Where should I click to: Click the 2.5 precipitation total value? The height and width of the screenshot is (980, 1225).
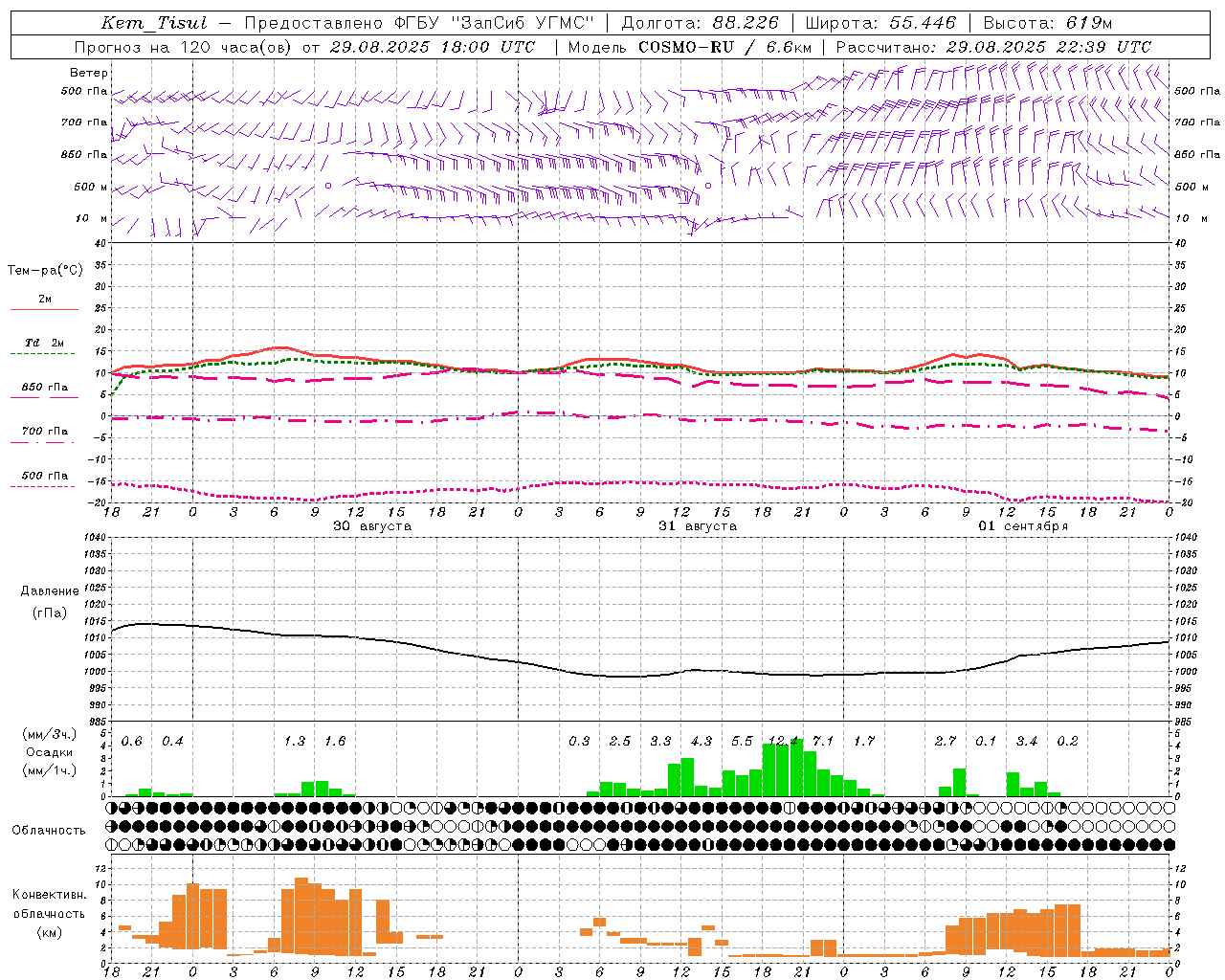[620, 742]
